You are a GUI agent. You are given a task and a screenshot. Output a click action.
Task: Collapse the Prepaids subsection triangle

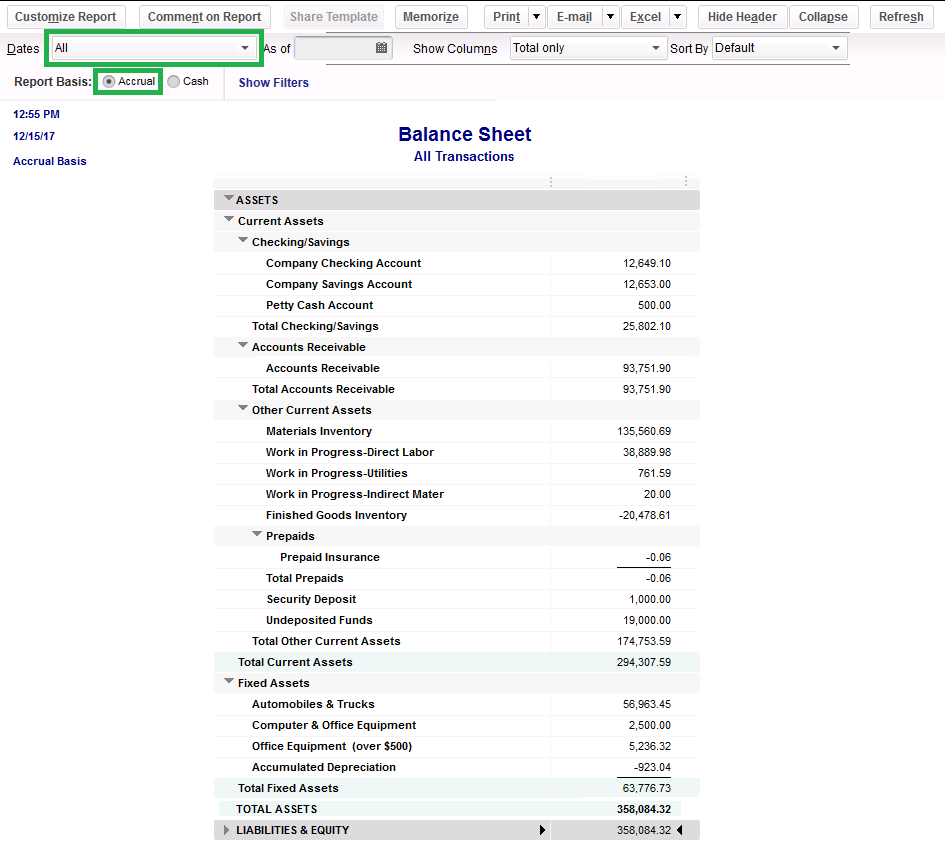coord(258,536)
